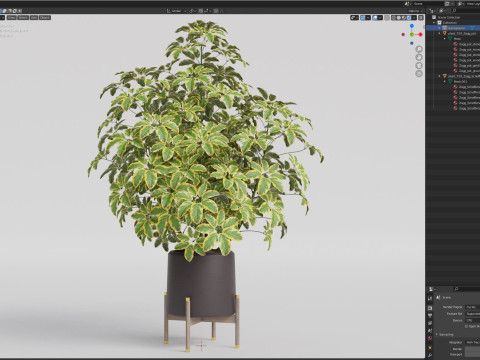The image size is (480, 360).
Task: Click the new scene button in top bar
Action: coord(447,4)
